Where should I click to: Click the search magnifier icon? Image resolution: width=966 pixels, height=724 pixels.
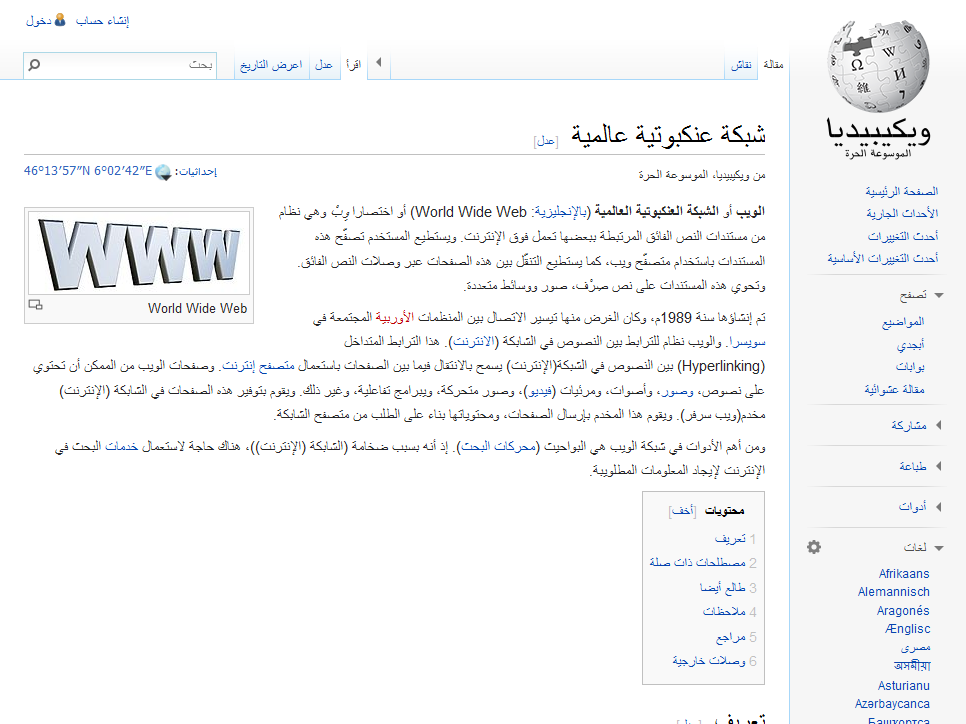(x=34, y=65)
